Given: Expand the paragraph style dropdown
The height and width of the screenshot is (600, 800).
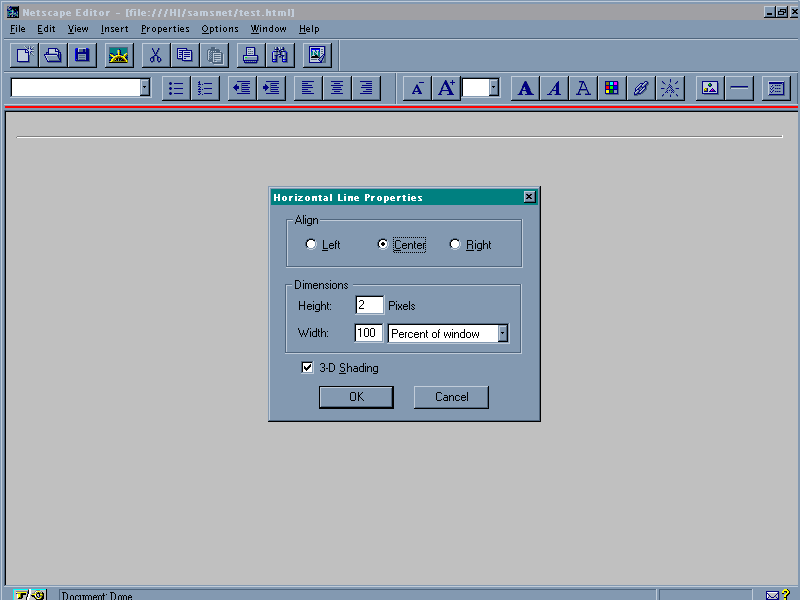Looking at the screenshot, I should point(144,88).
